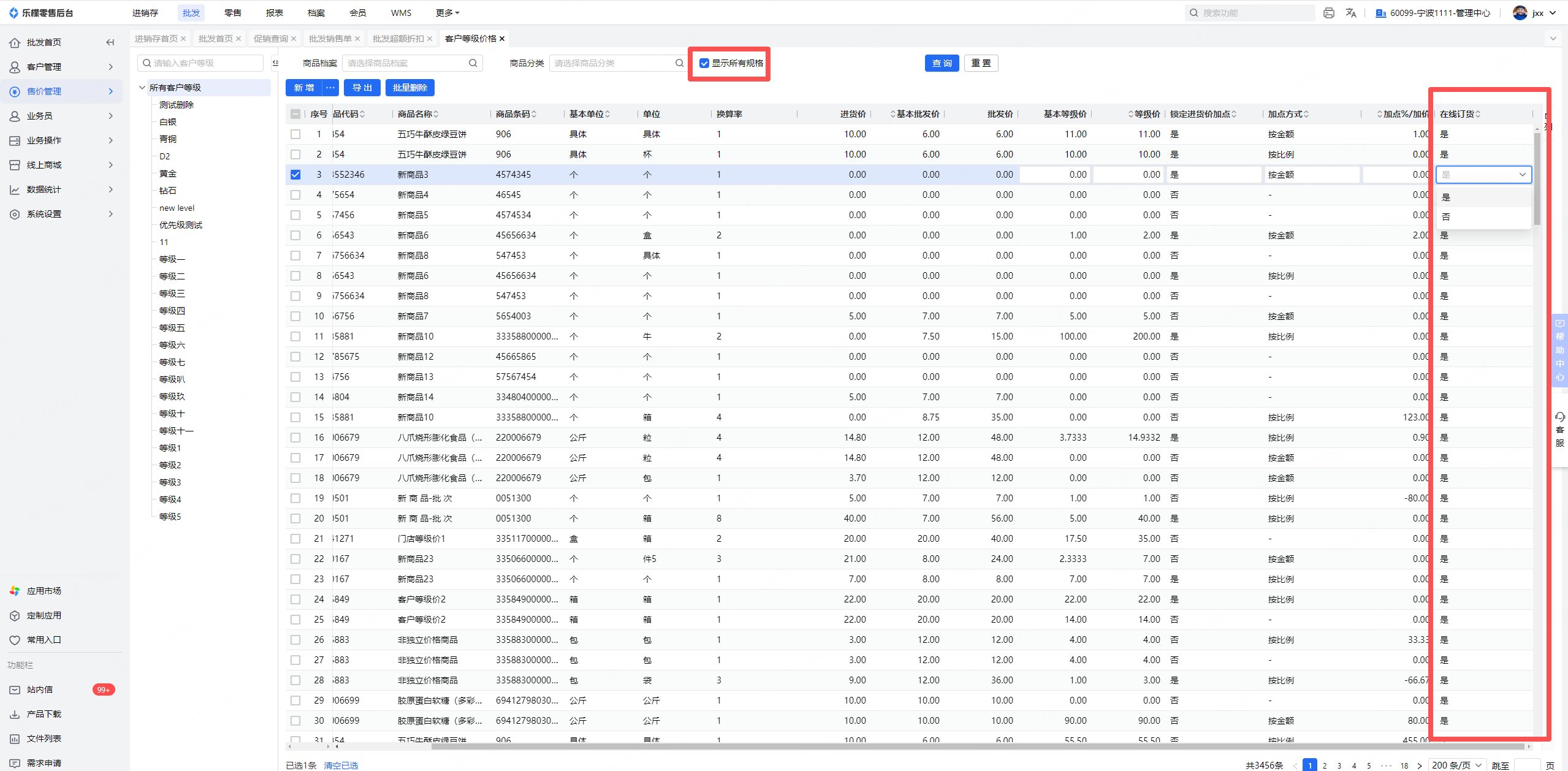Collapse the sidebar with the fold icon
Image resolution: width=1568 pixels, height=771 pixels.
click(110, 42)
